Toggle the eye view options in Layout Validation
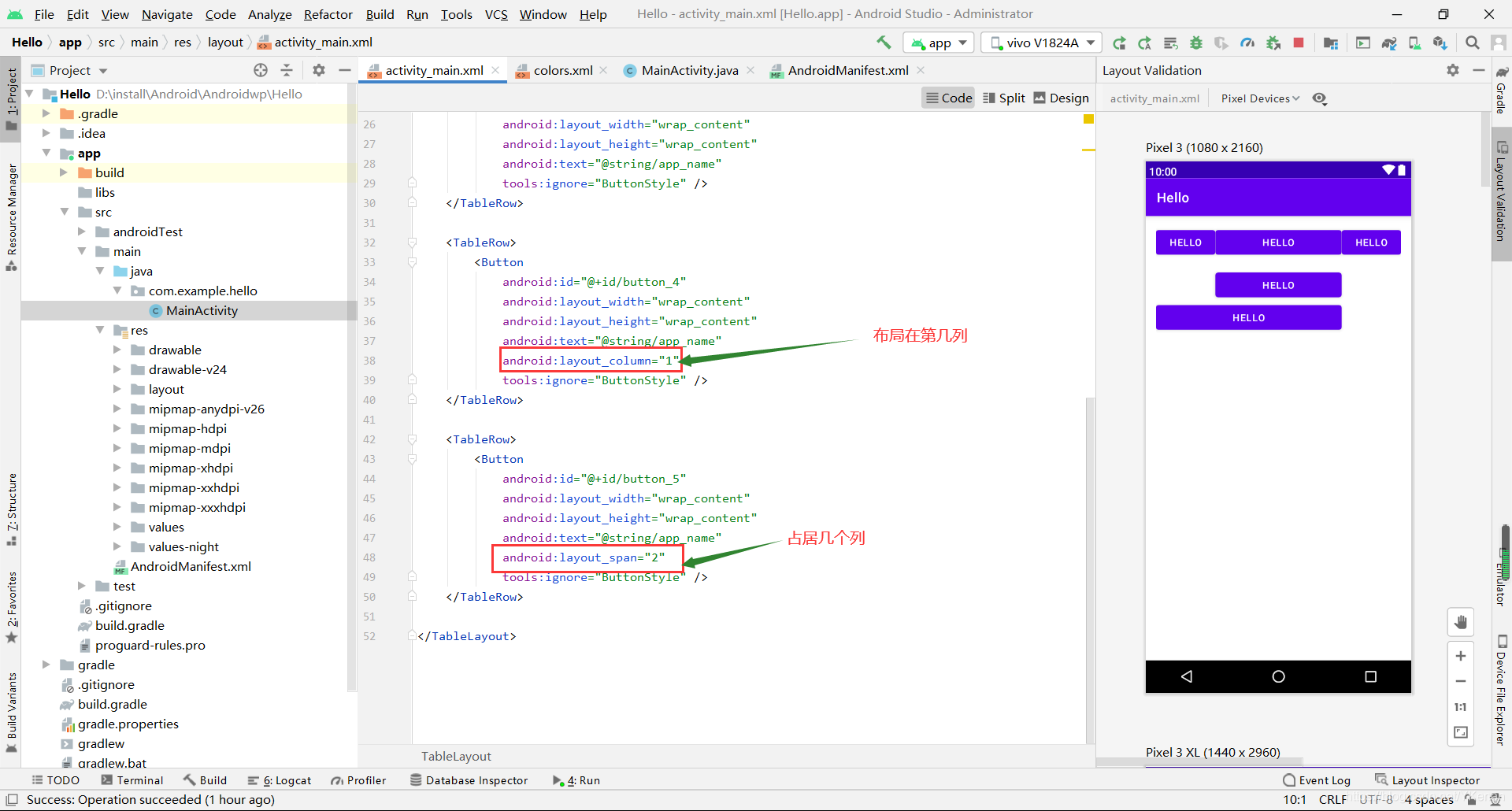Screen dimensions: 1512x811 pyautogui.click(x=1320, y=98)
